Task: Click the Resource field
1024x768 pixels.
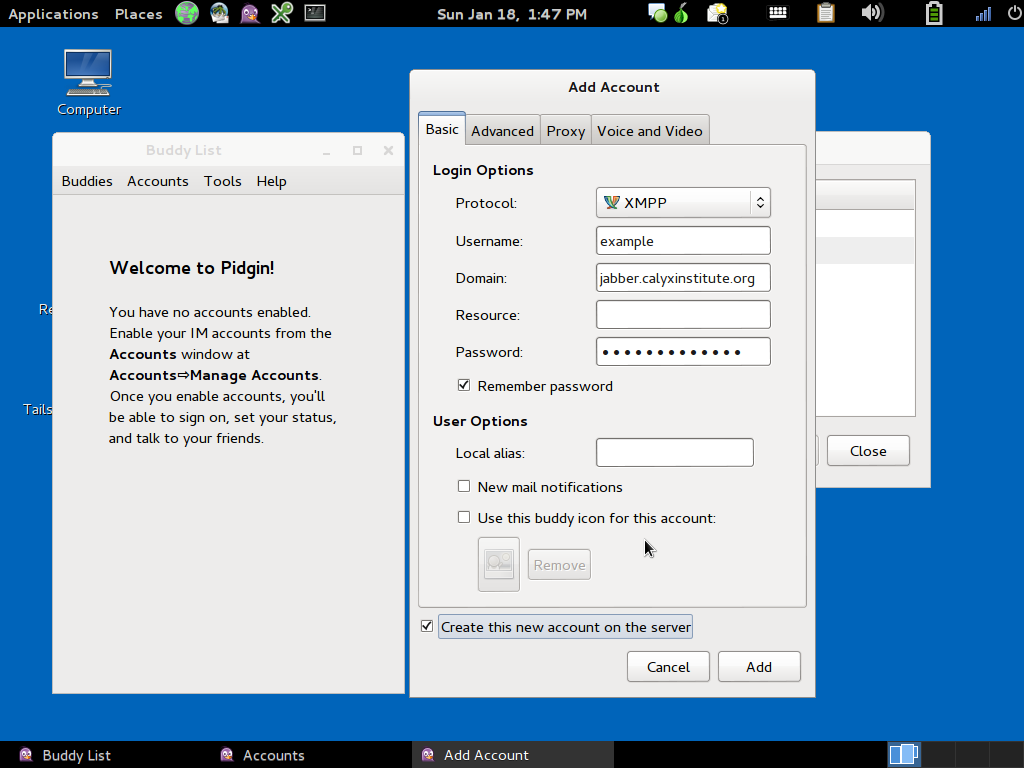Action: pyautogui.click(x=683, y=315)
